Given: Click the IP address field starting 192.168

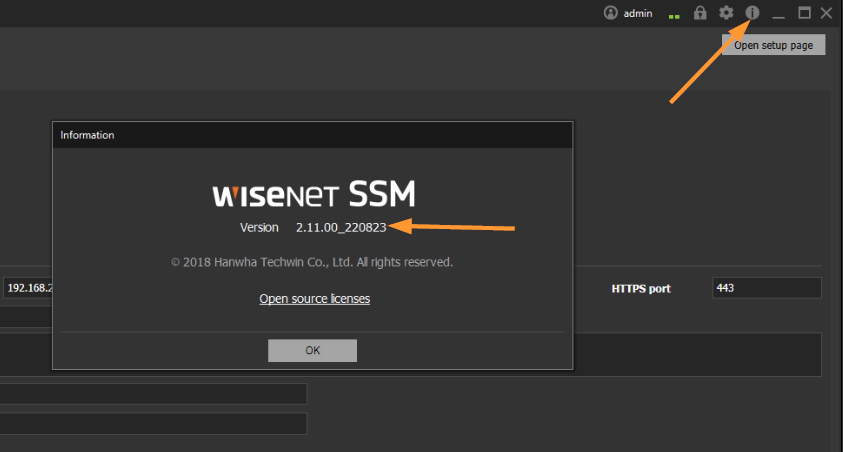Looking at the screenshot, I should tap(28, 288).
